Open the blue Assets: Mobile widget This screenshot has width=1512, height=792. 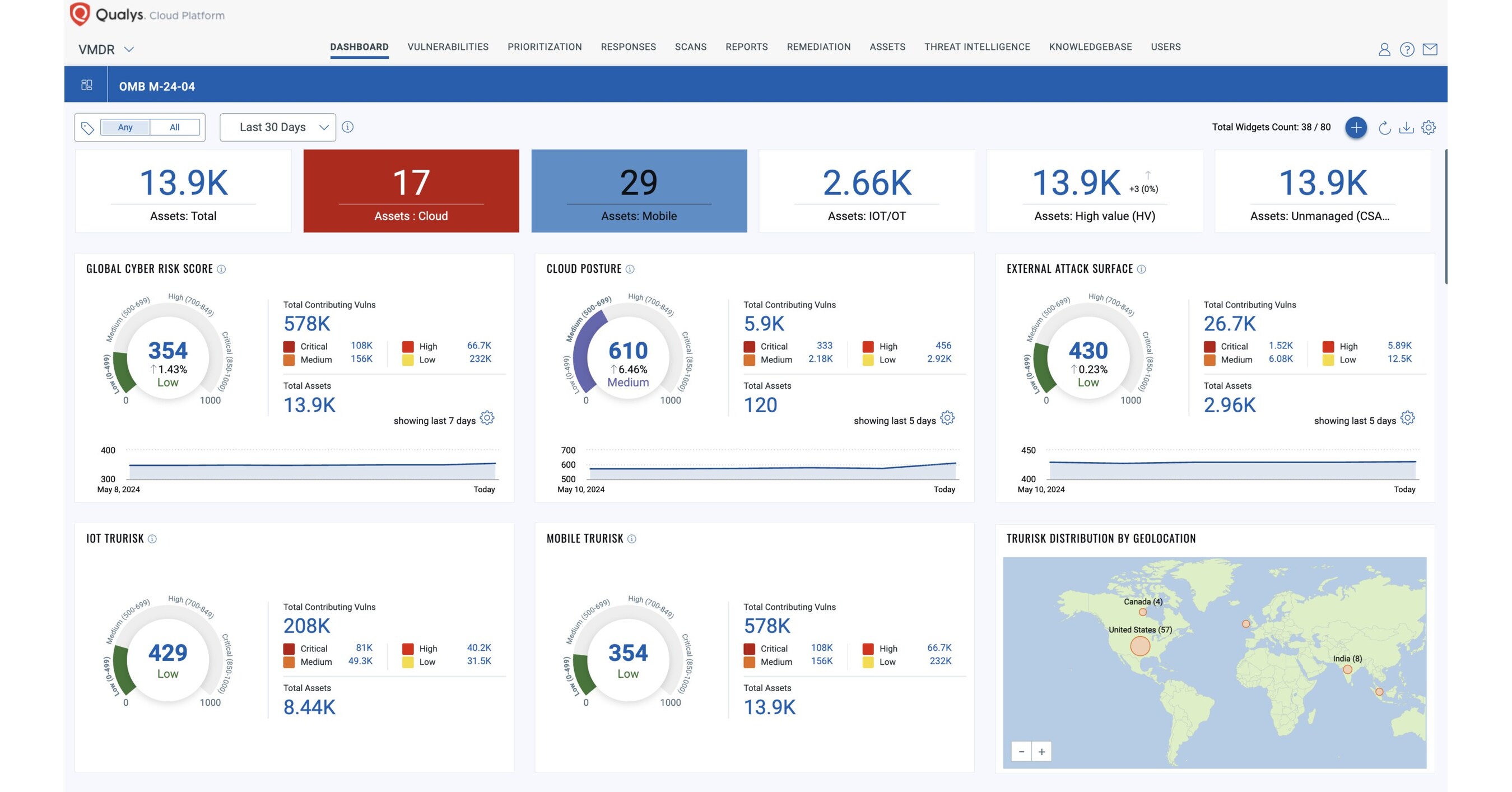(x=639, y=191)
